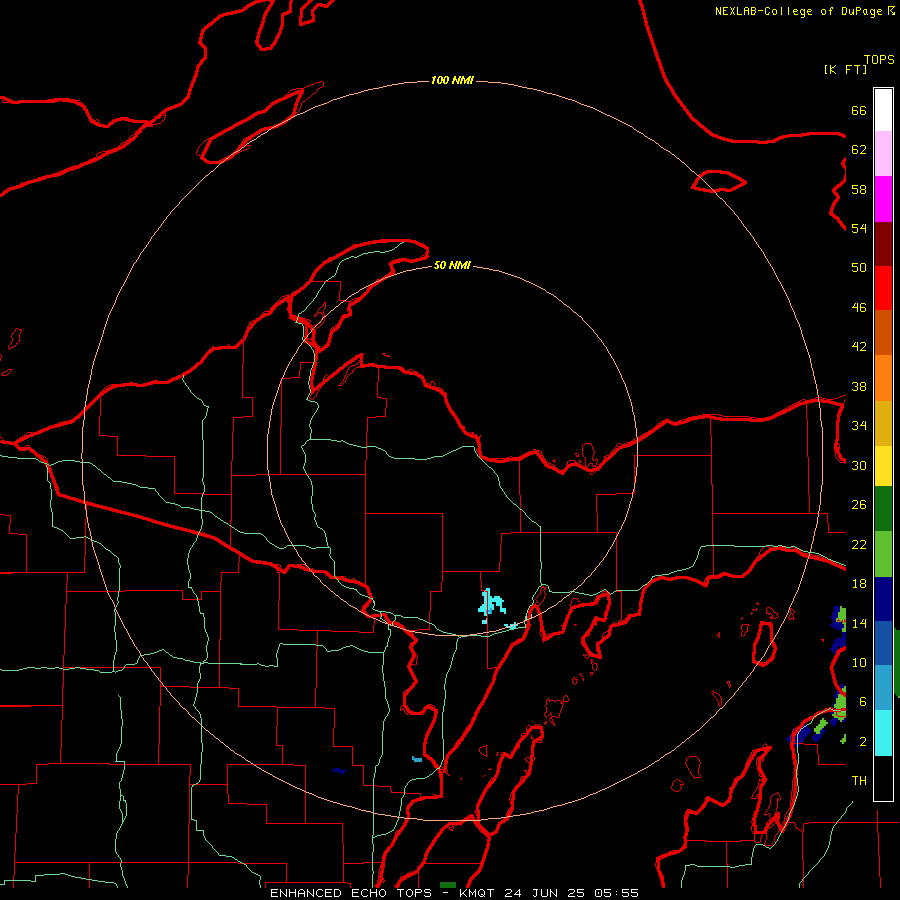Click the KMQT radar site identifier
900x900 pixels.
pyautogui.click(x=476, y=893)
